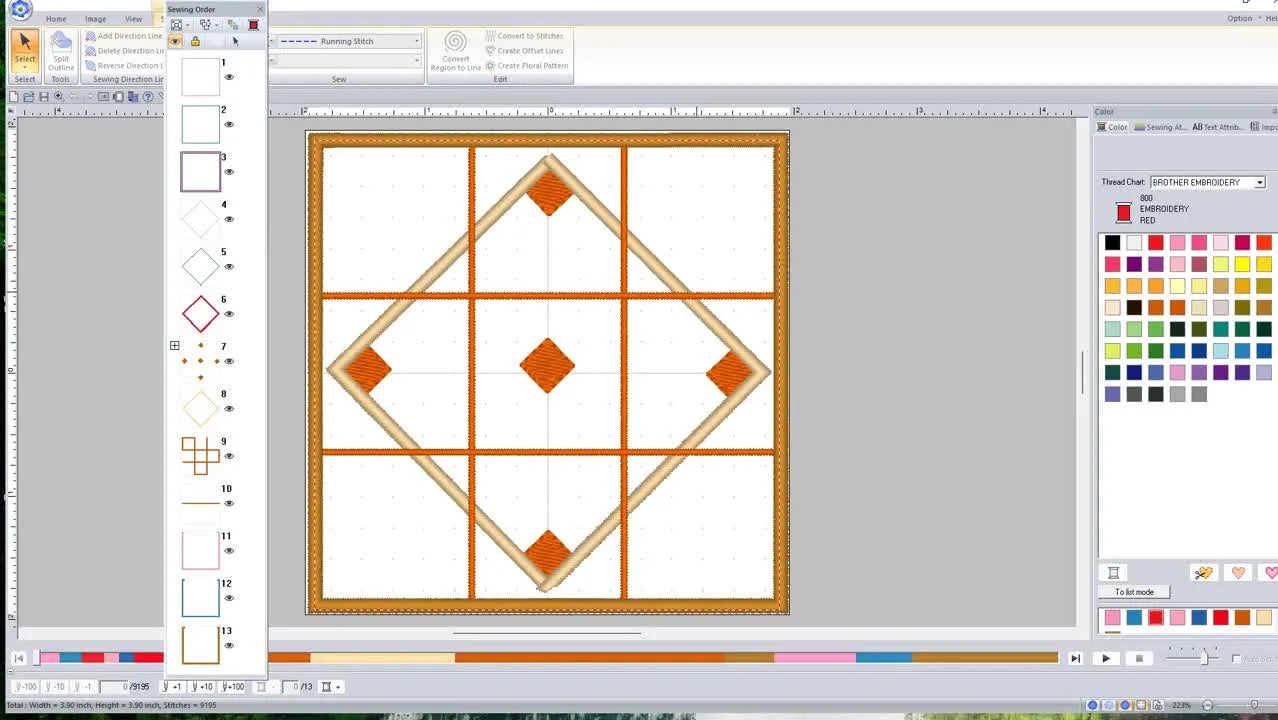Switch to the Text Attributes panel tab
Viewport: 1278px width, 720px height.
click(1217, 127)
